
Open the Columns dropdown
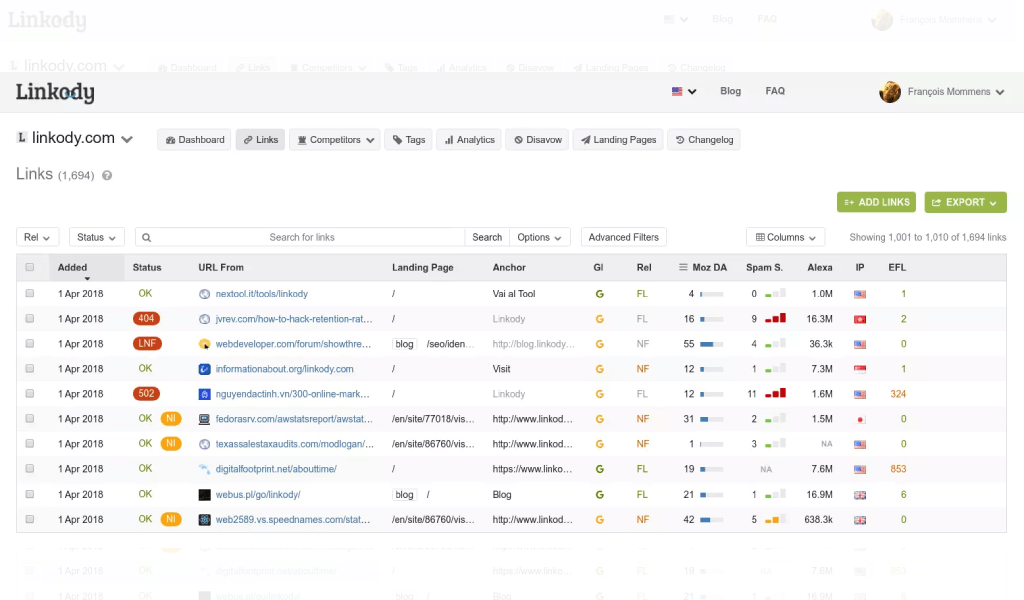point(786,237)
